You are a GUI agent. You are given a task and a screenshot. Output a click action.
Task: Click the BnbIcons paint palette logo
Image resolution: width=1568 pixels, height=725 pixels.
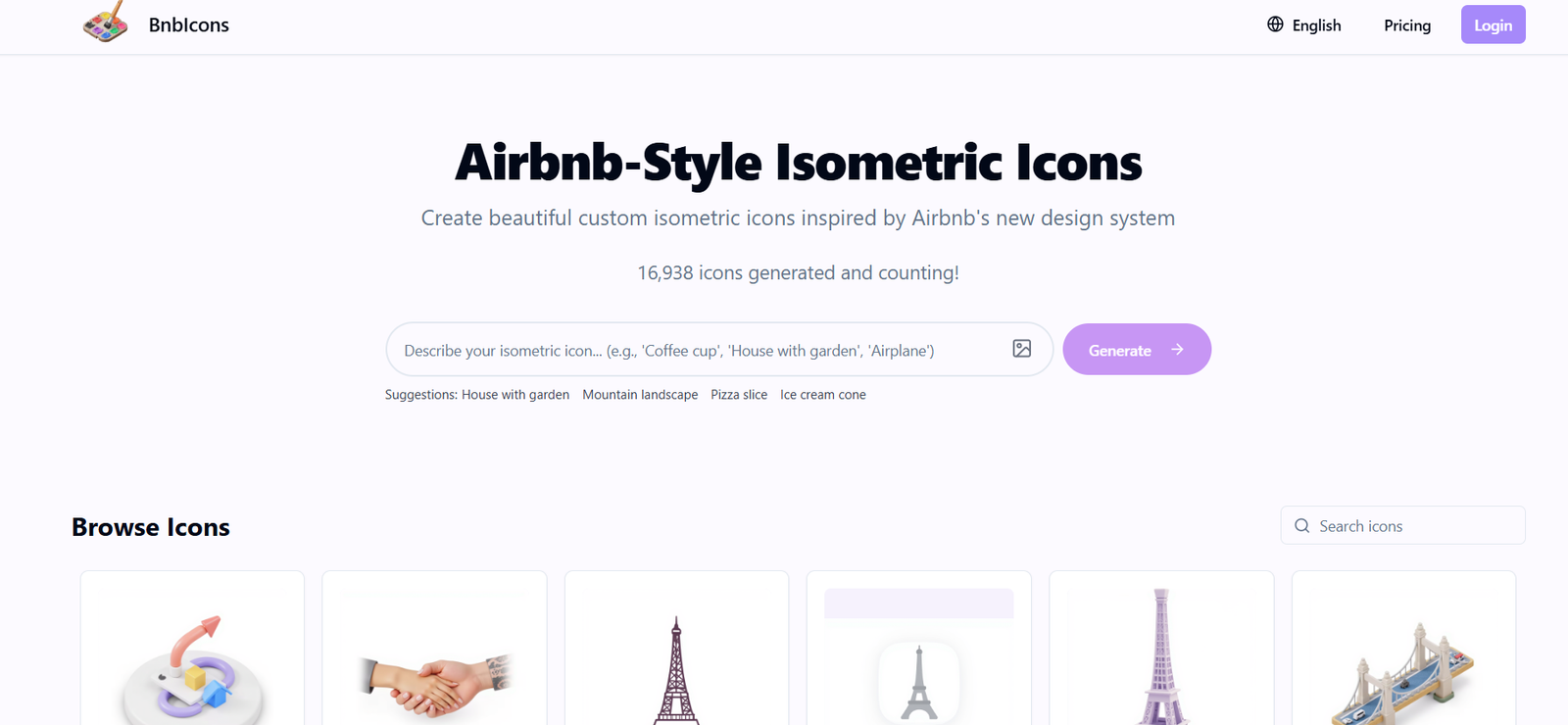pos(106,23)
